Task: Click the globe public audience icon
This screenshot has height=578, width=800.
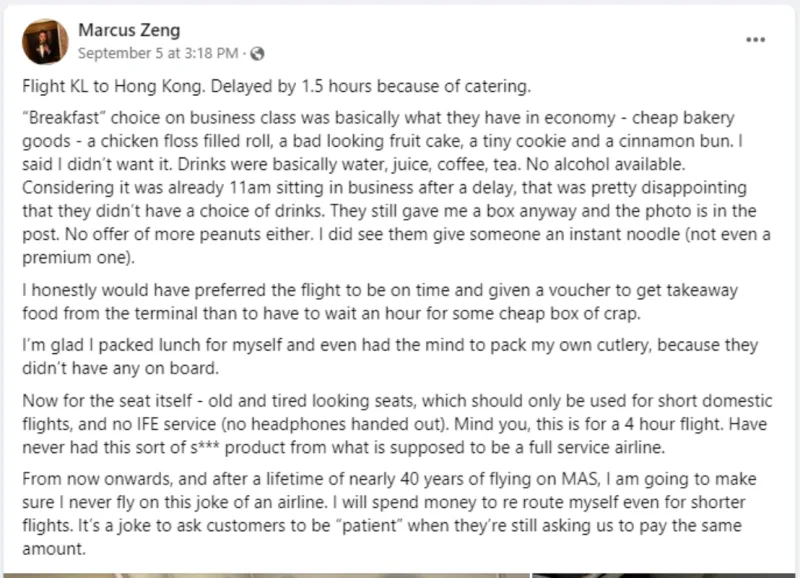Action: tap(258, 52)
